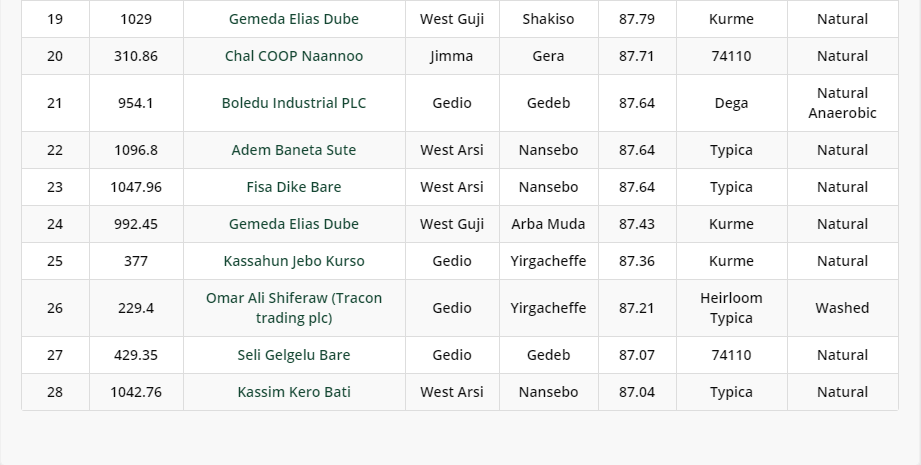
Task: Open Gemeda Elias Dube link in row 24
Action: (x=294, y=224)
